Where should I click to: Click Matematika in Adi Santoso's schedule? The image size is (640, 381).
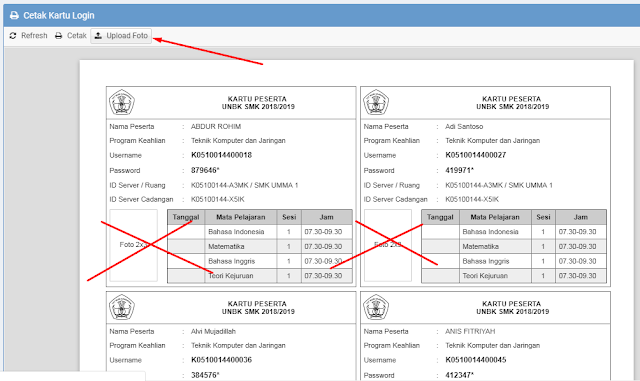click(x=480, y=247)
